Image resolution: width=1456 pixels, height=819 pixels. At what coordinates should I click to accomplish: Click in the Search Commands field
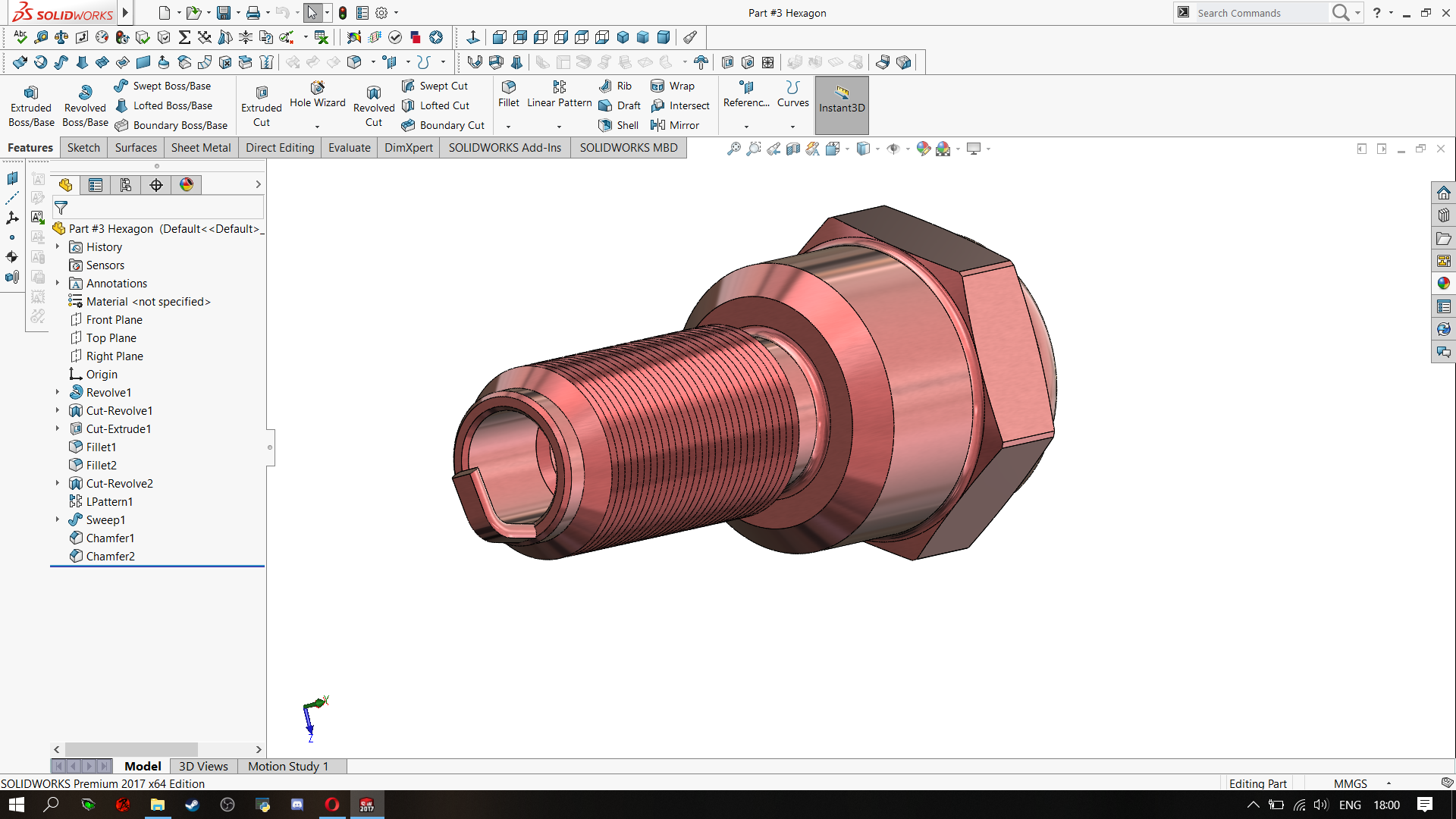[x=1259, y=13]
